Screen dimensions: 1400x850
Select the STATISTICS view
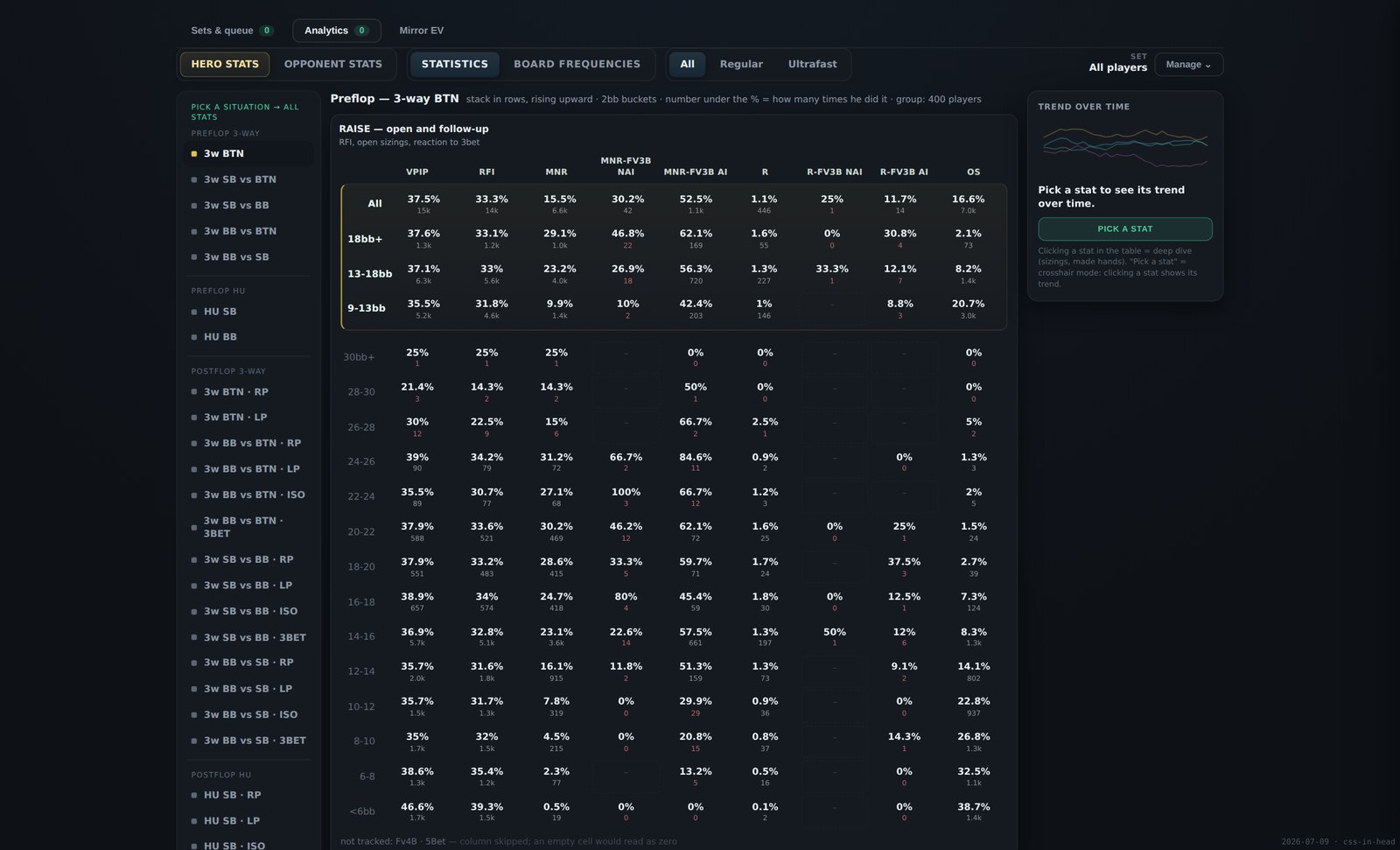coord(455,64)
